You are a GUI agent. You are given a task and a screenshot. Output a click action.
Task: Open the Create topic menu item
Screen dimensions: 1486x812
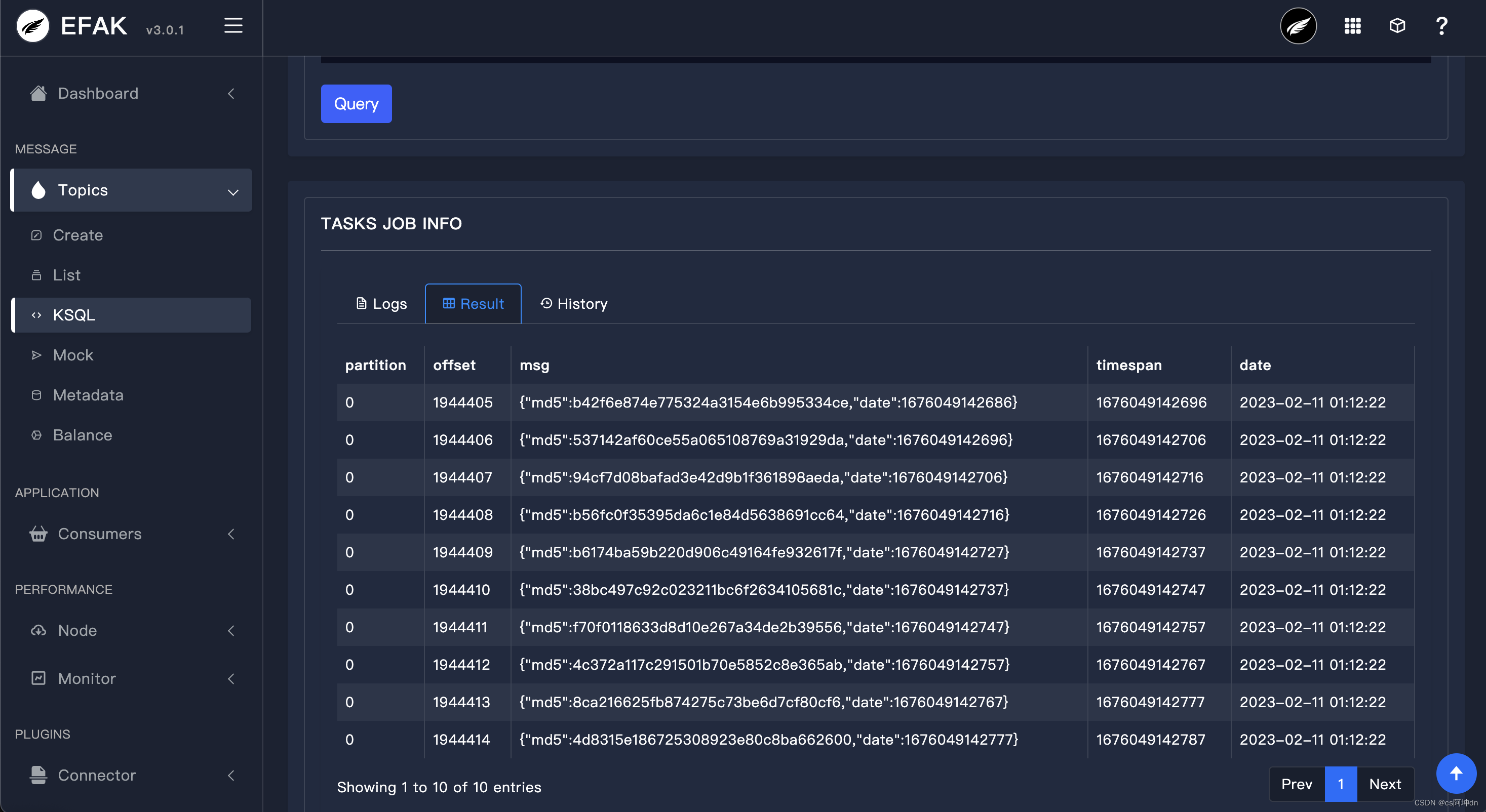tap(131, 235)
